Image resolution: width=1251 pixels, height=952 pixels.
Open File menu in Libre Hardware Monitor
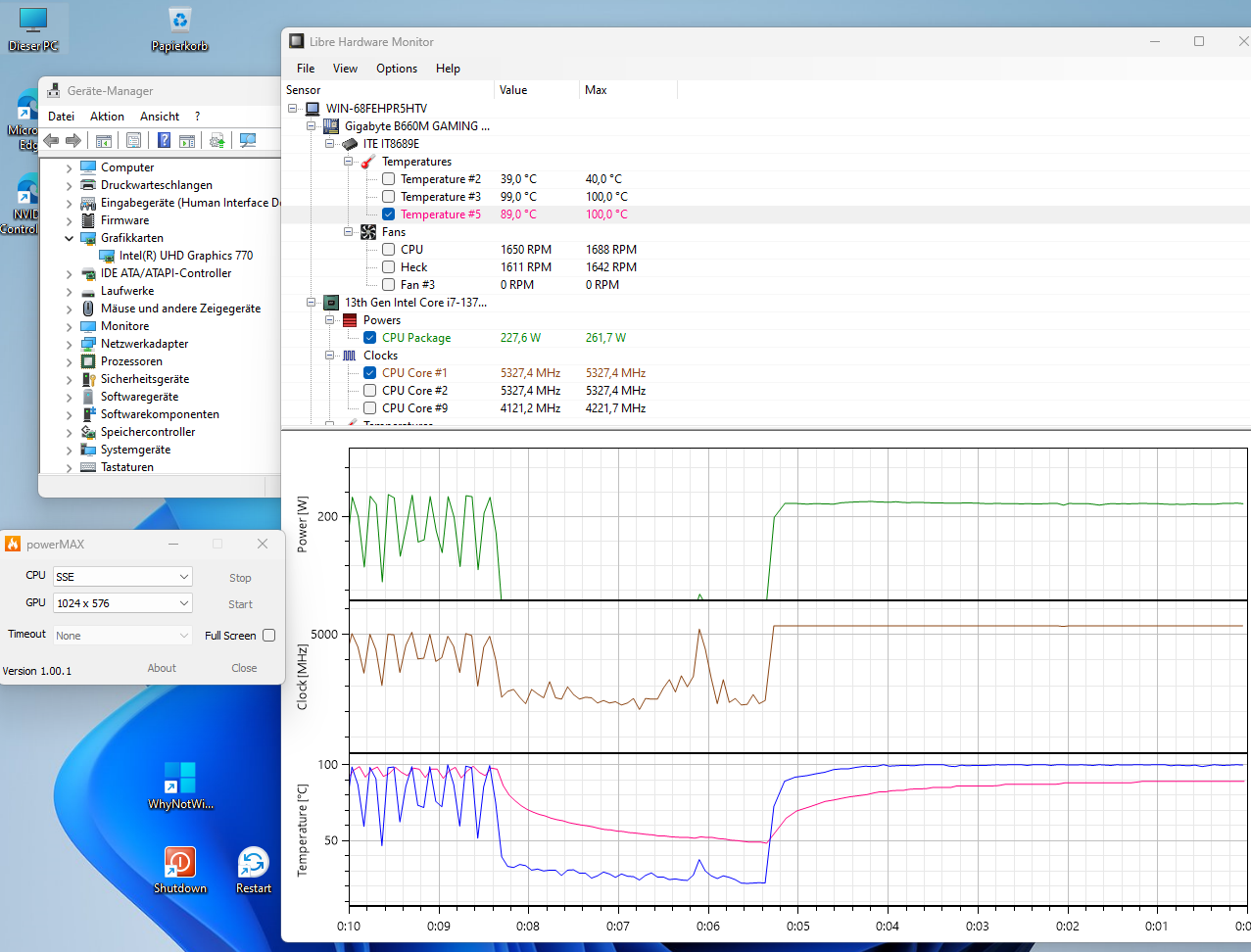click(306, 69)
